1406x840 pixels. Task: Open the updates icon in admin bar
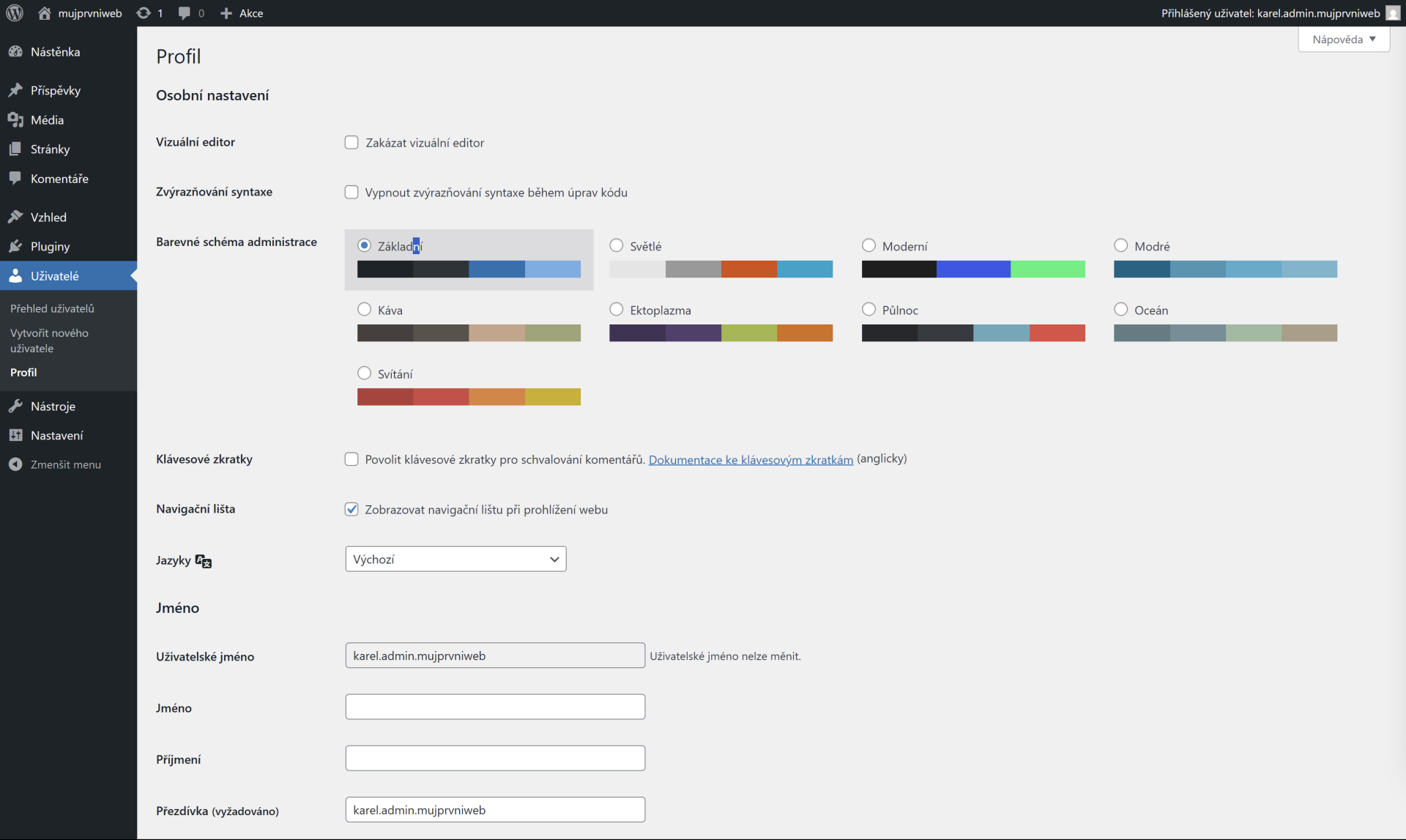coord(144,13)
